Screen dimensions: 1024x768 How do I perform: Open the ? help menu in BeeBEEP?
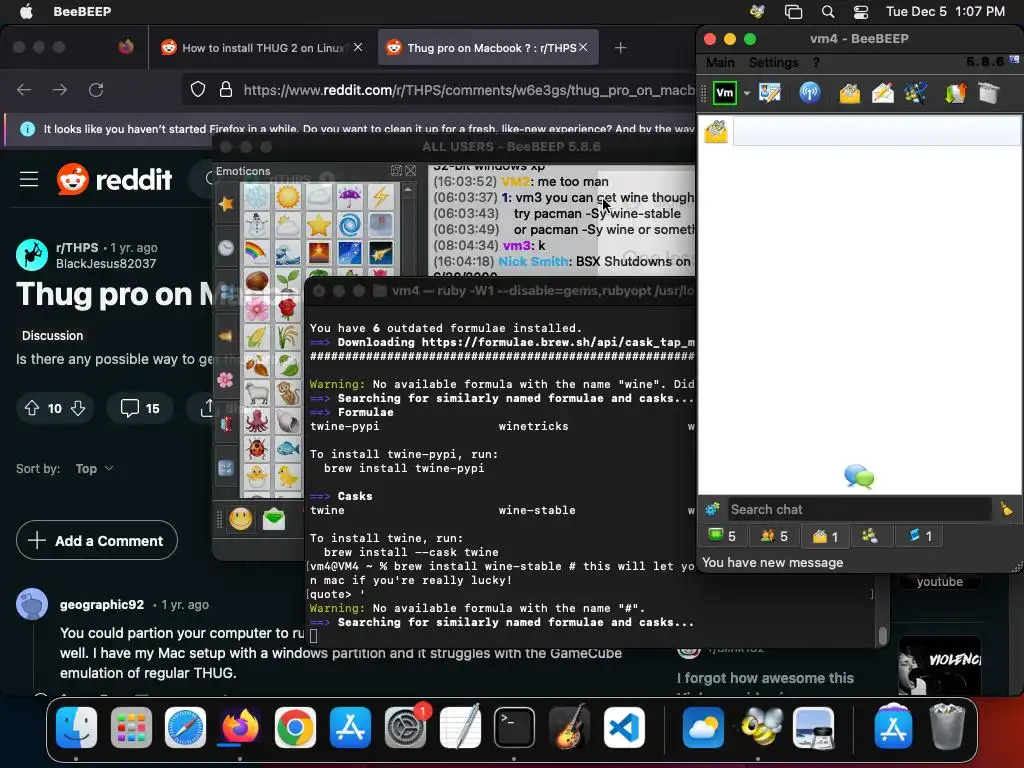816,63
